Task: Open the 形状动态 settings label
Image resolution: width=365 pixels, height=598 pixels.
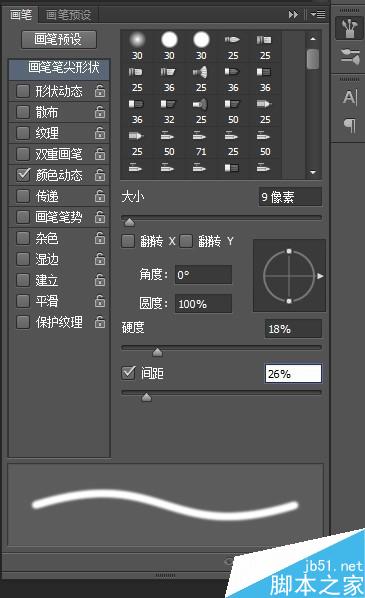Action: pyautogui.click(x=59, y=91)
